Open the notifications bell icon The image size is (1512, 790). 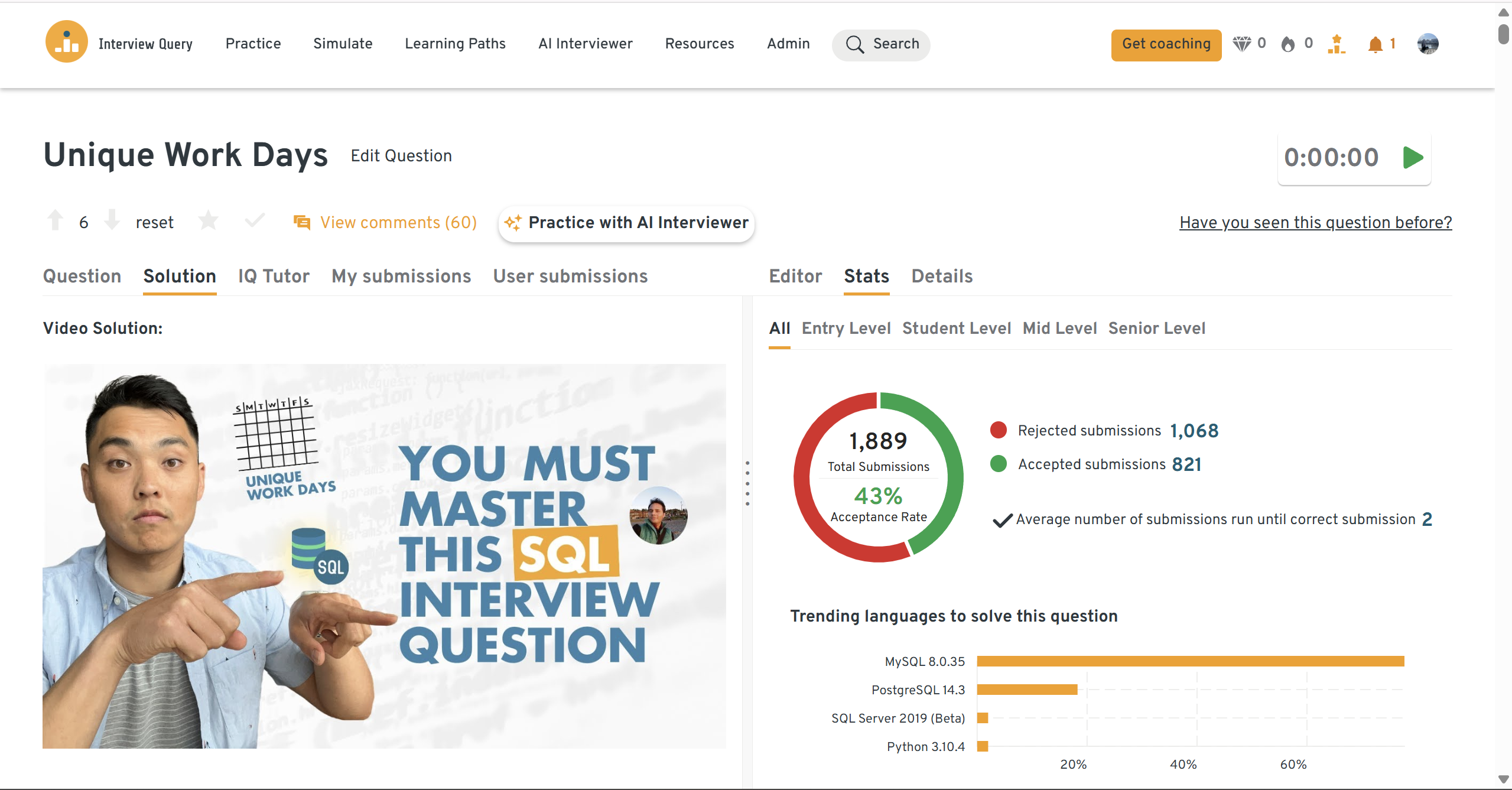pyautogui.click(x=1375, y=44)
